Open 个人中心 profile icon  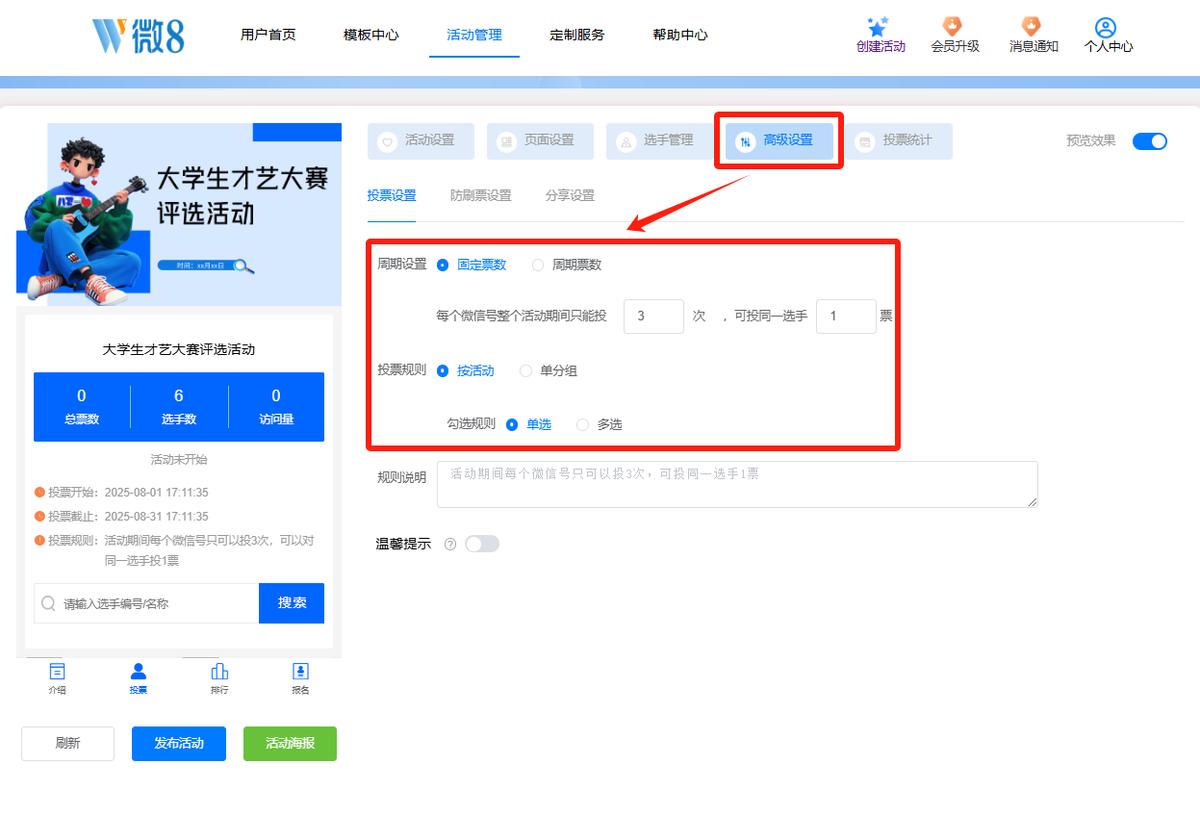pyautogui.click(x=1105, y=27)
